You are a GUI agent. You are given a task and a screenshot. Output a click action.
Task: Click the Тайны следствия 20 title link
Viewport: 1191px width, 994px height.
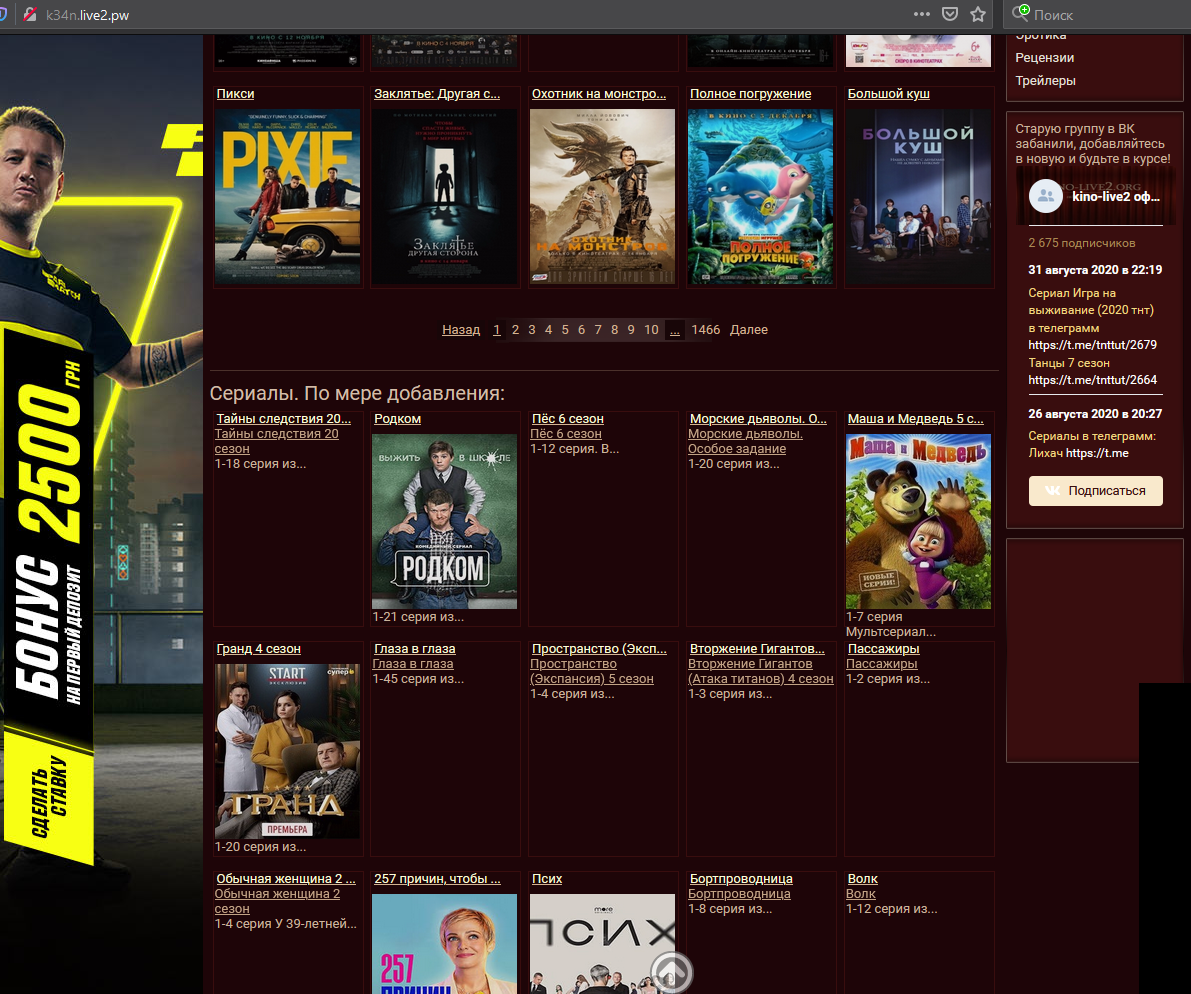[x=283, y=419]
